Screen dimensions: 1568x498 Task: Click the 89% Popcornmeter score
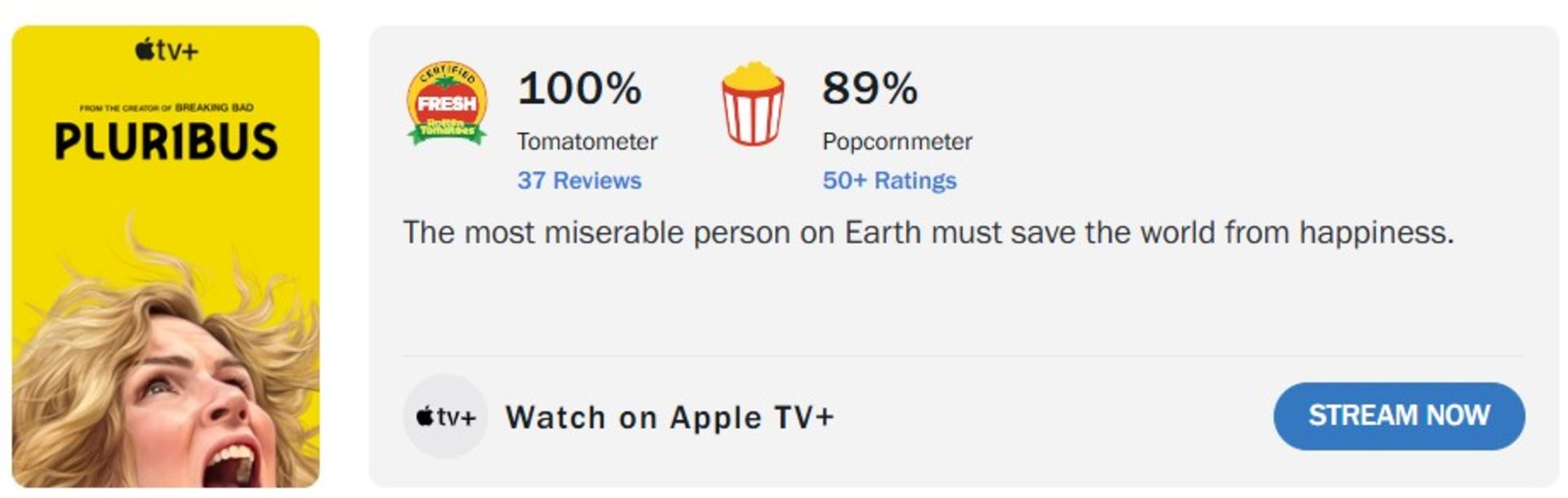(870, 87)
